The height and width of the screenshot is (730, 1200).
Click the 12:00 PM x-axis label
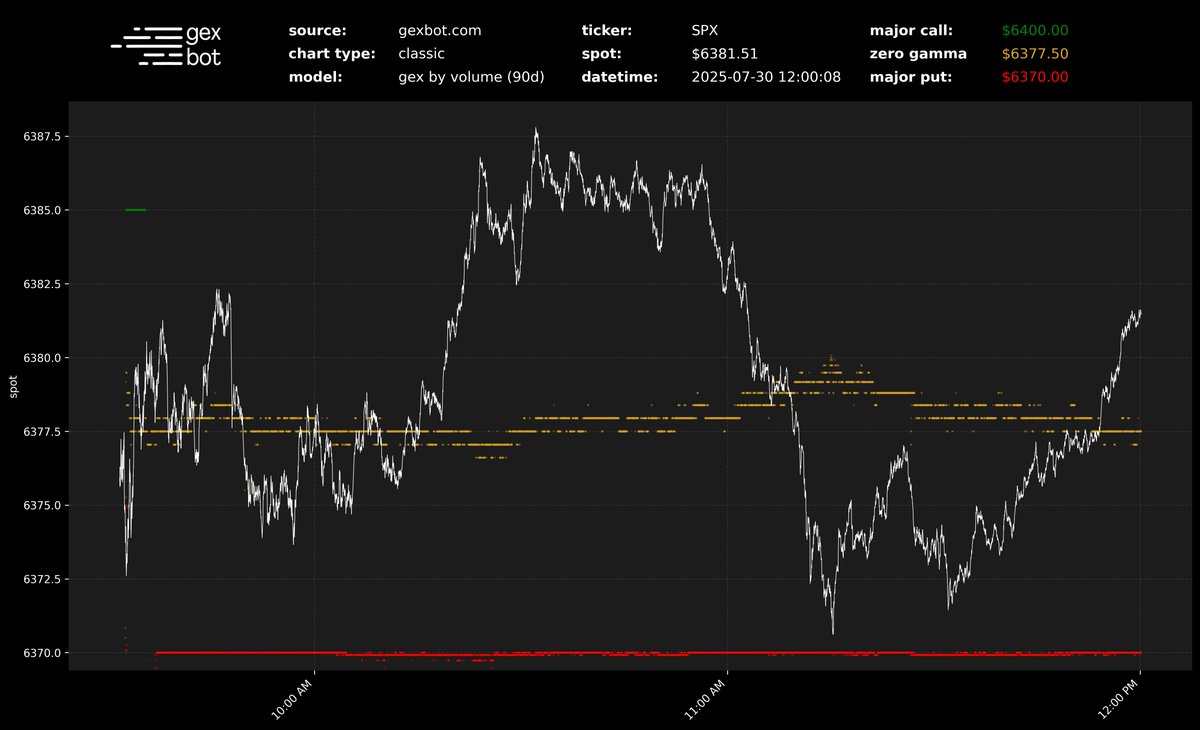[x=1119, y=697]
